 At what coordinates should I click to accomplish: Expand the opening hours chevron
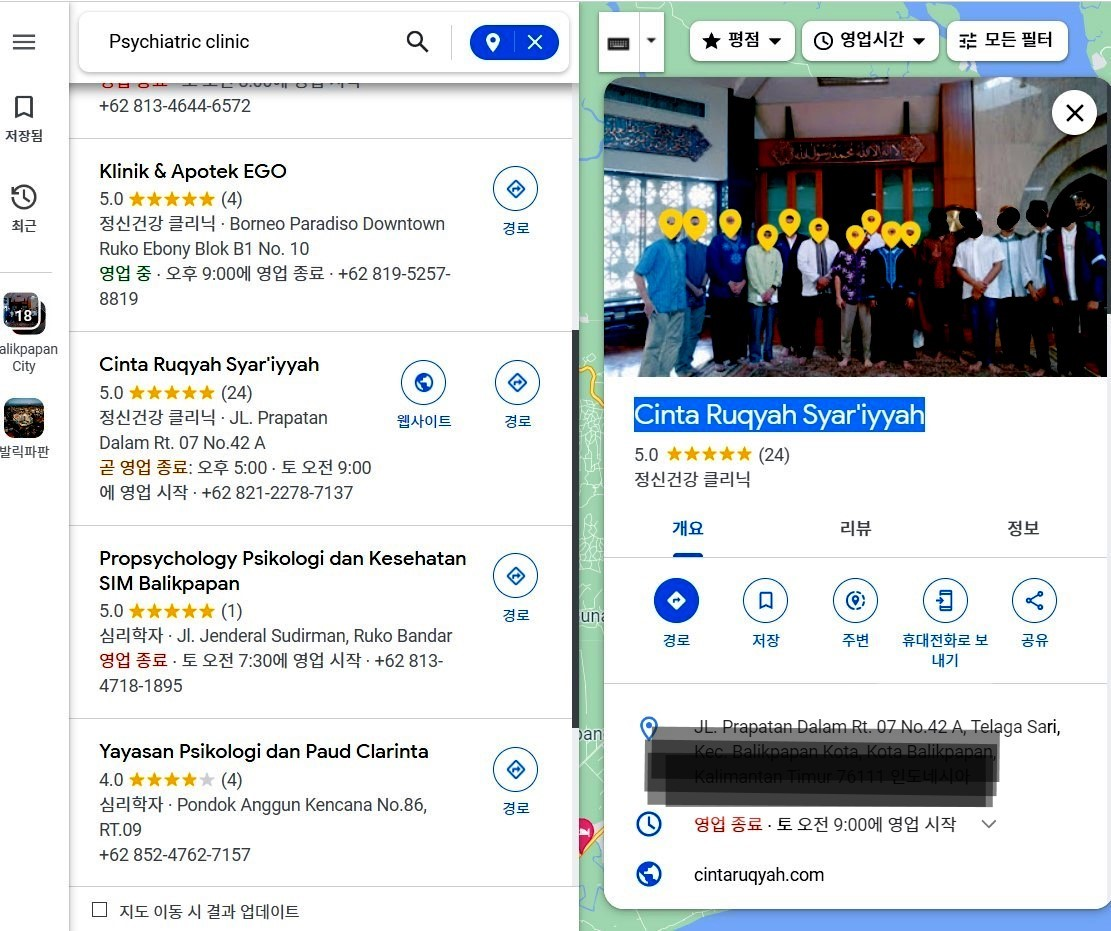tap(989, 824)
